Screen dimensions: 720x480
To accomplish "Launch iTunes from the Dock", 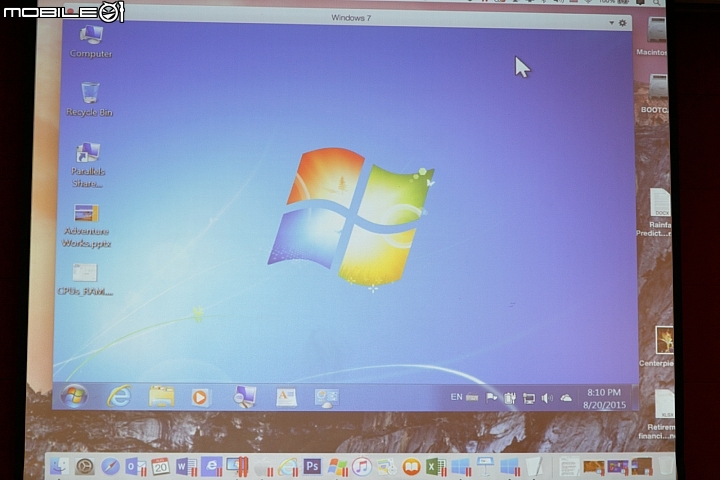I will tap(362, 467).
